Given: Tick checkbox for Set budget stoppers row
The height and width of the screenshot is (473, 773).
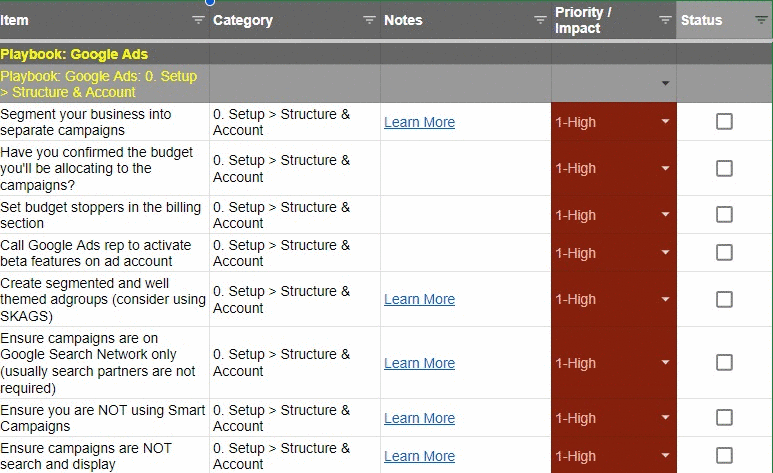Looking at the screenshot, I should pyautogui.click(x=724, y=215).
